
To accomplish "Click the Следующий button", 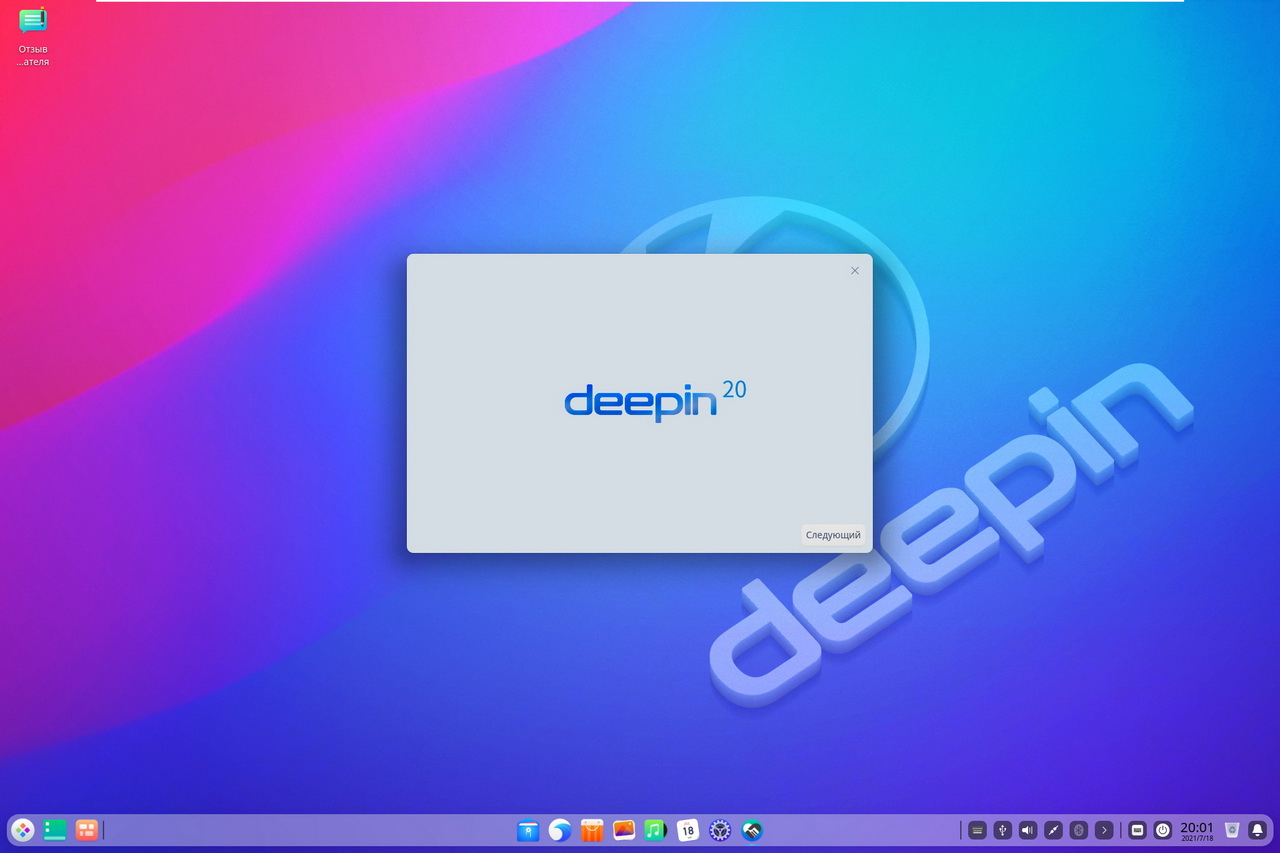I will 833,535.
